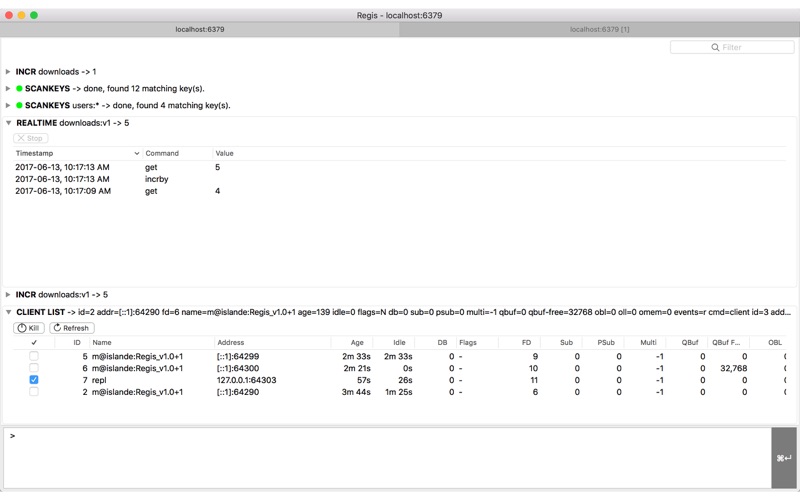Sort by Timestamp column header

pos(77,154)
